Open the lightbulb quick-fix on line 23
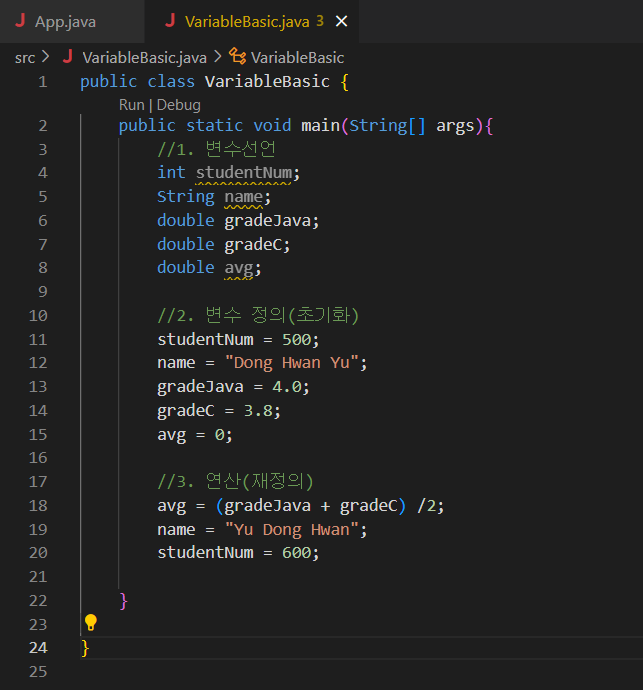643x690 pixels. (x=91, y=622)
